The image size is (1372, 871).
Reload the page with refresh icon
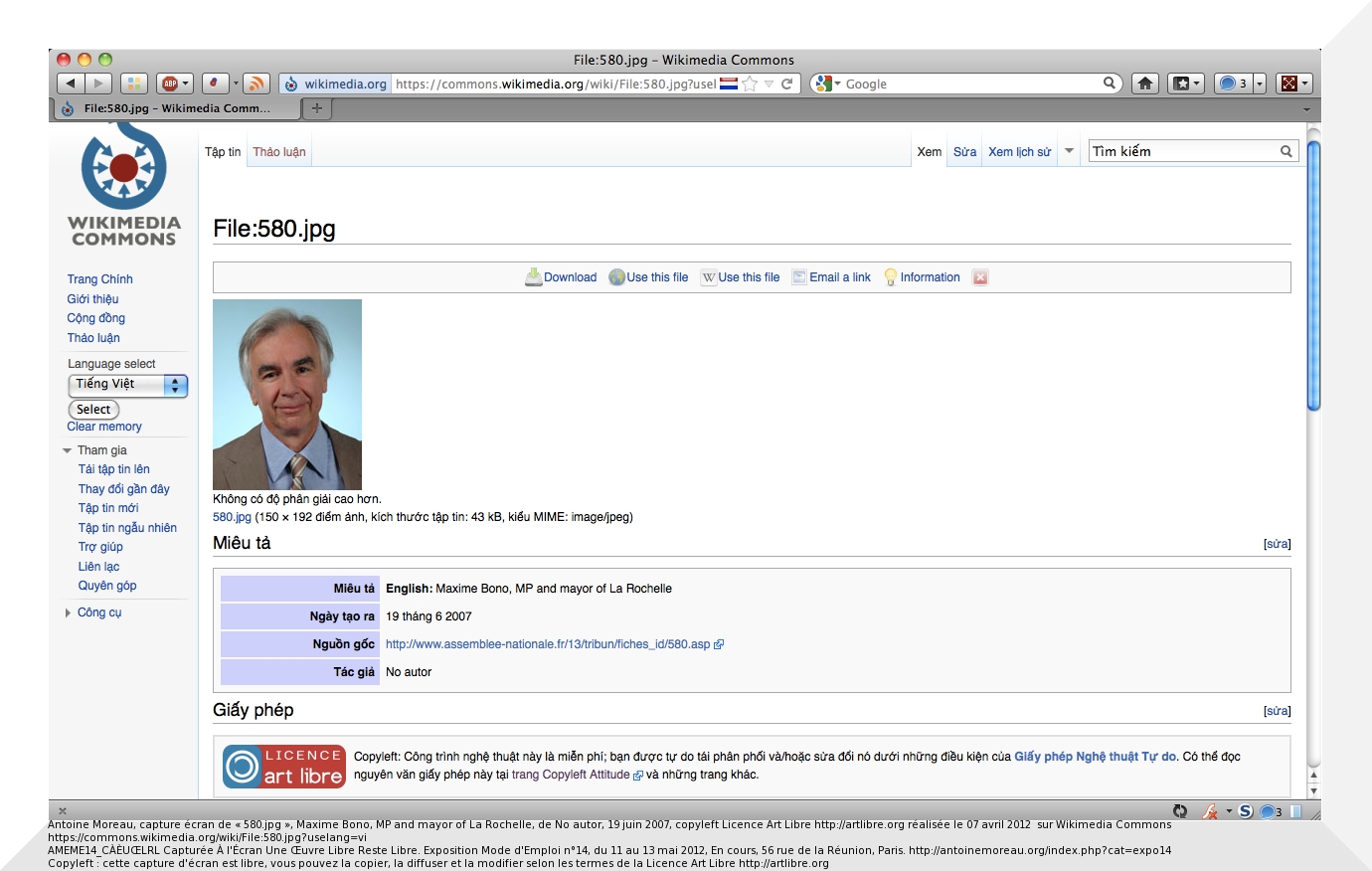[787, 84]
